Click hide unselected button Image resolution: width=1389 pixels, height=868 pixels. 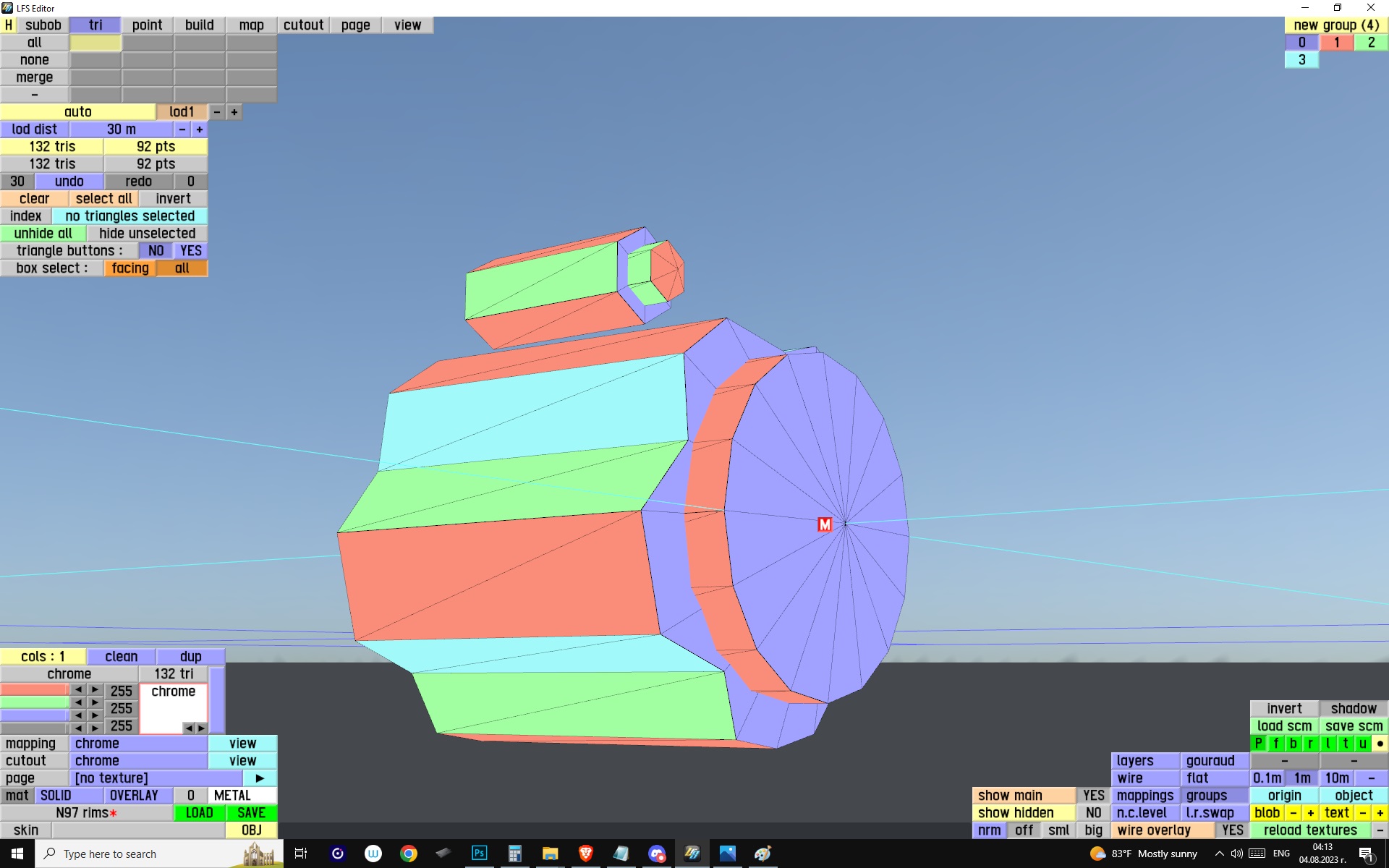tap(147, 234)
